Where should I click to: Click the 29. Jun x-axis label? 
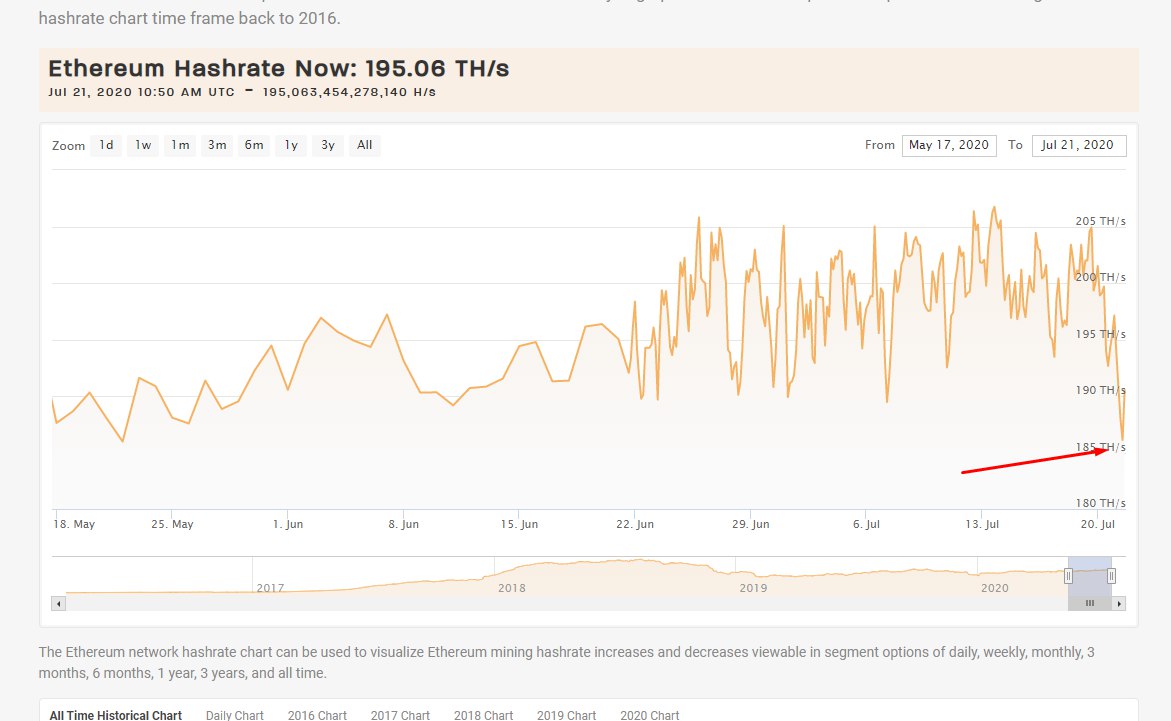pyautogui.click(x=751, y=524)
